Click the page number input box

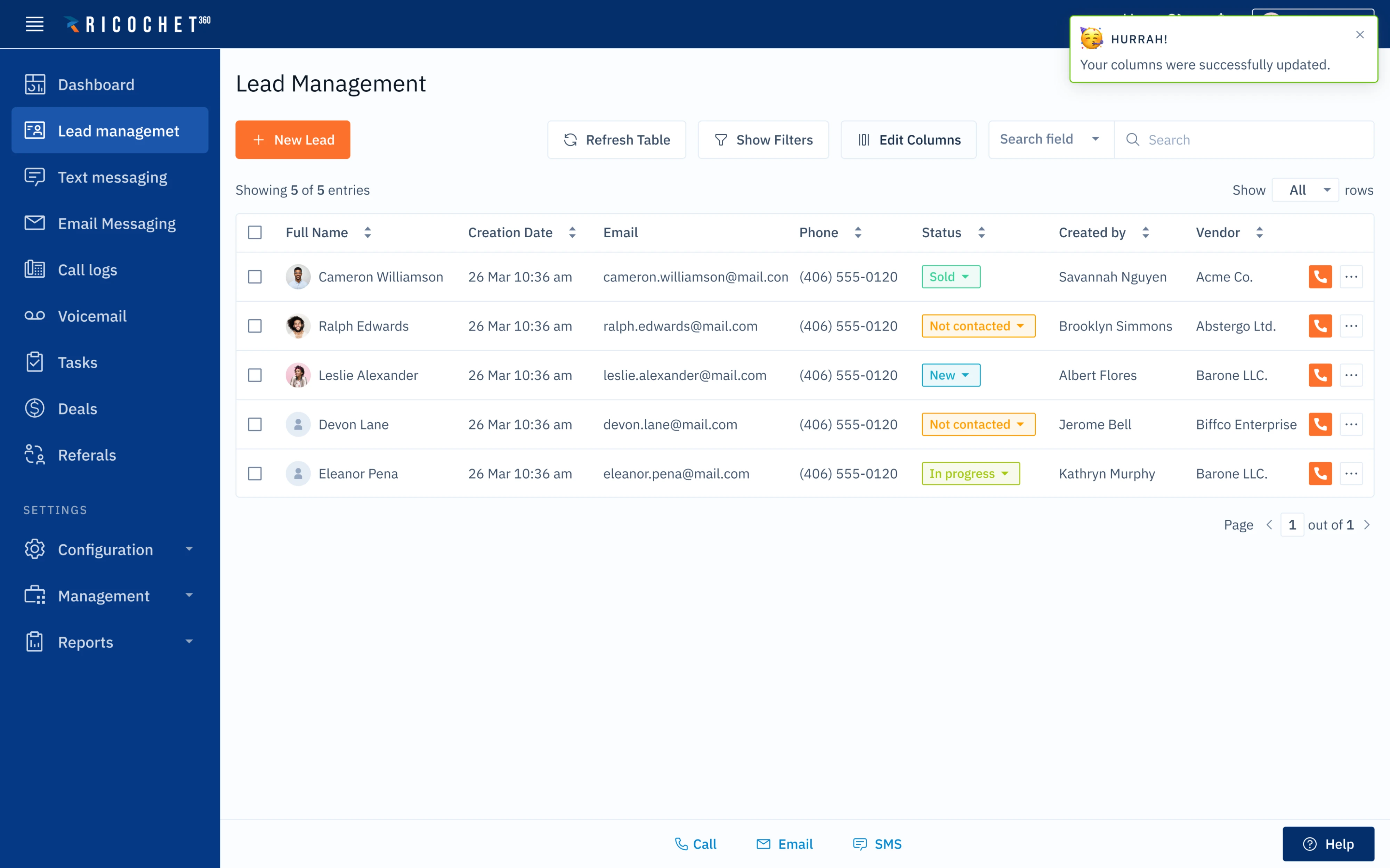(x=1292, y=525)
